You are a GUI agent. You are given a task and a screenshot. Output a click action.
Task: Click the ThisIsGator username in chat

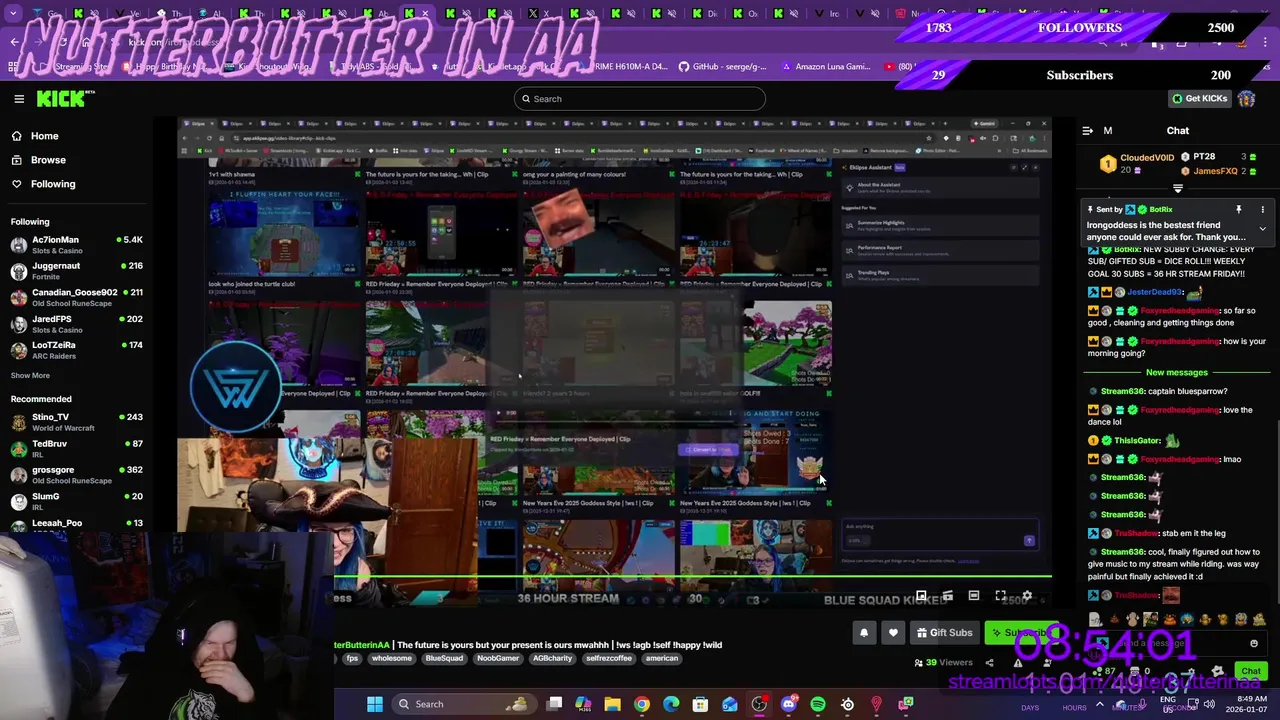click(1137, 441)
